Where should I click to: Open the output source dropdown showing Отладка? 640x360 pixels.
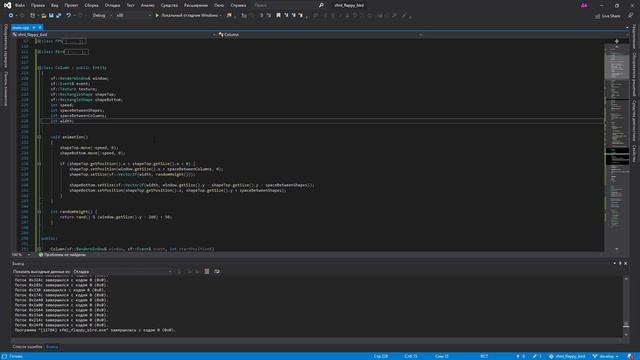(122, 271)
